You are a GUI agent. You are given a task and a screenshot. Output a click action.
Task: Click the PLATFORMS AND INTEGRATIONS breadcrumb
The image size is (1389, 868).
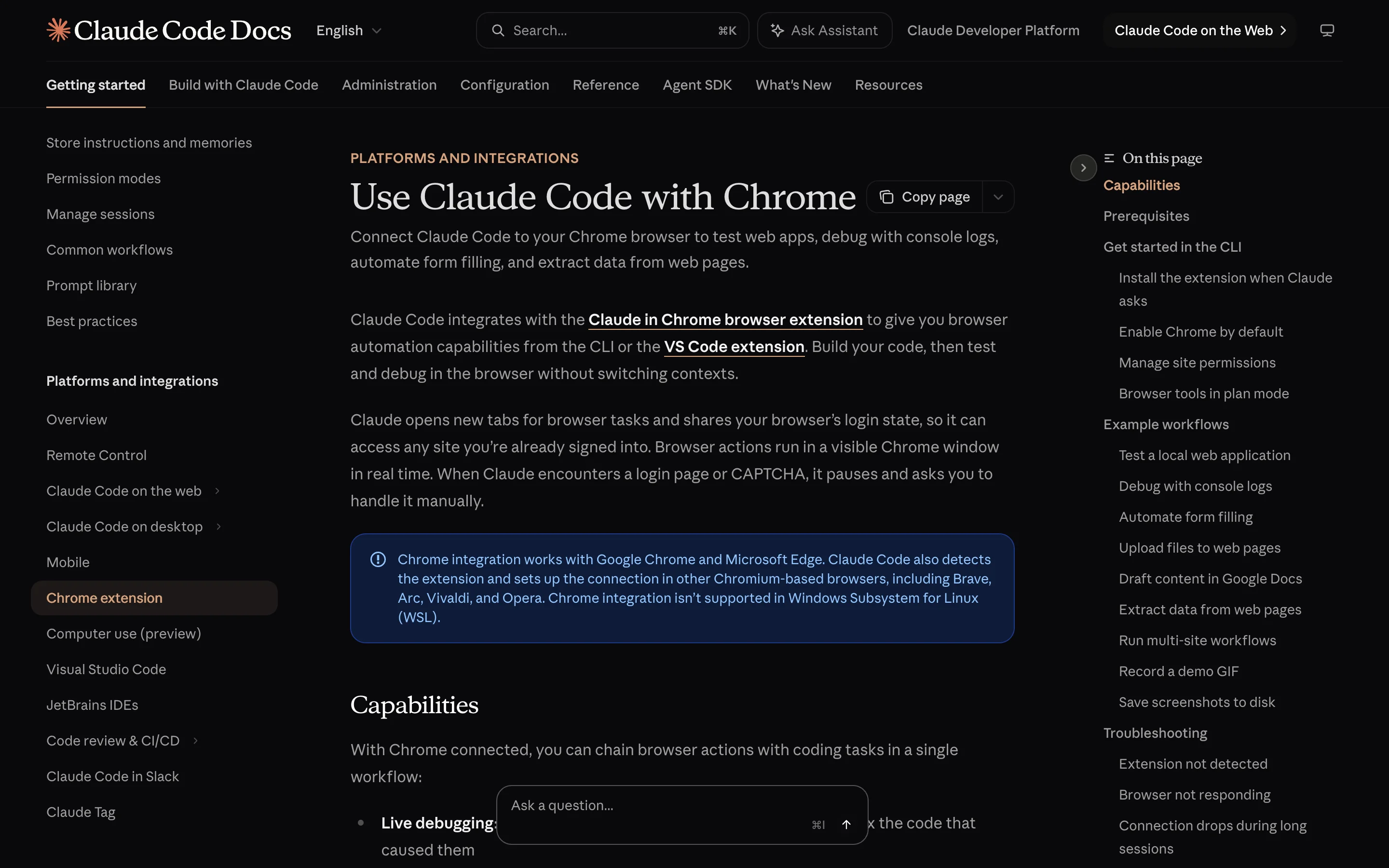[464, 158]
